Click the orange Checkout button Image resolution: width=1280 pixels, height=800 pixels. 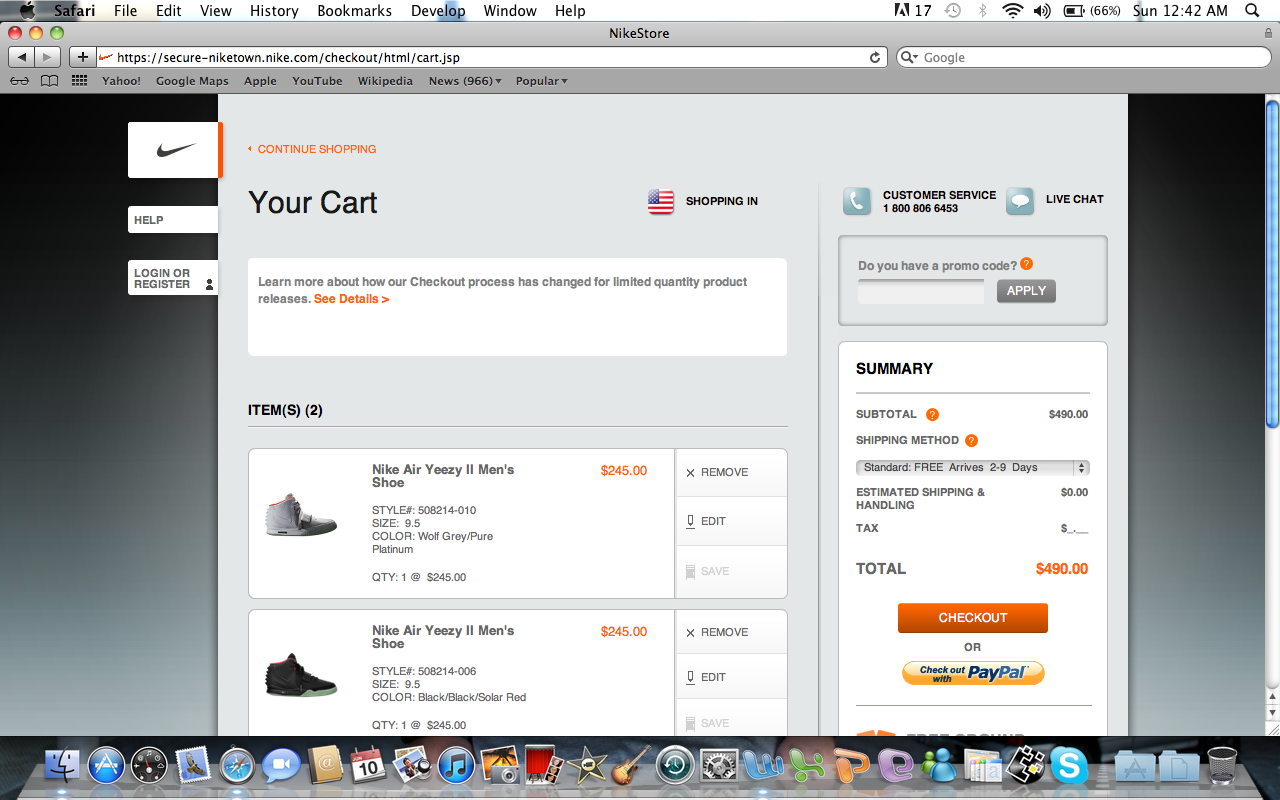[x=973, y=618]
